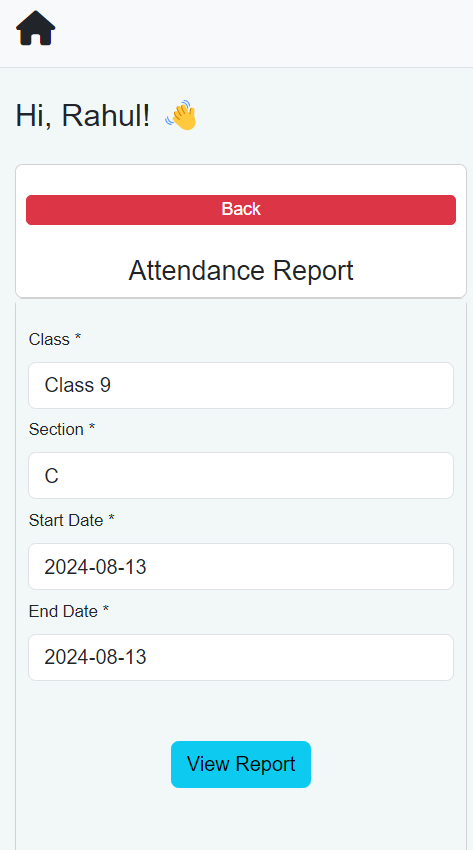Click the required asterisk beside Start Date

[112, 519]
